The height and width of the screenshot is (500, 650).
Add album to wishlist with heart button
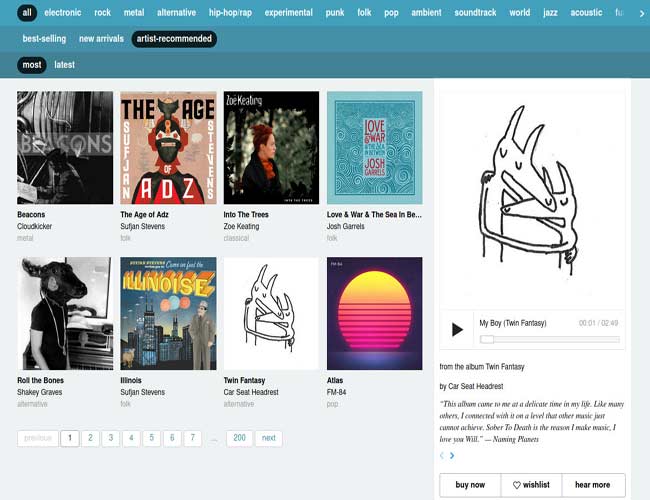coord(531,485)
